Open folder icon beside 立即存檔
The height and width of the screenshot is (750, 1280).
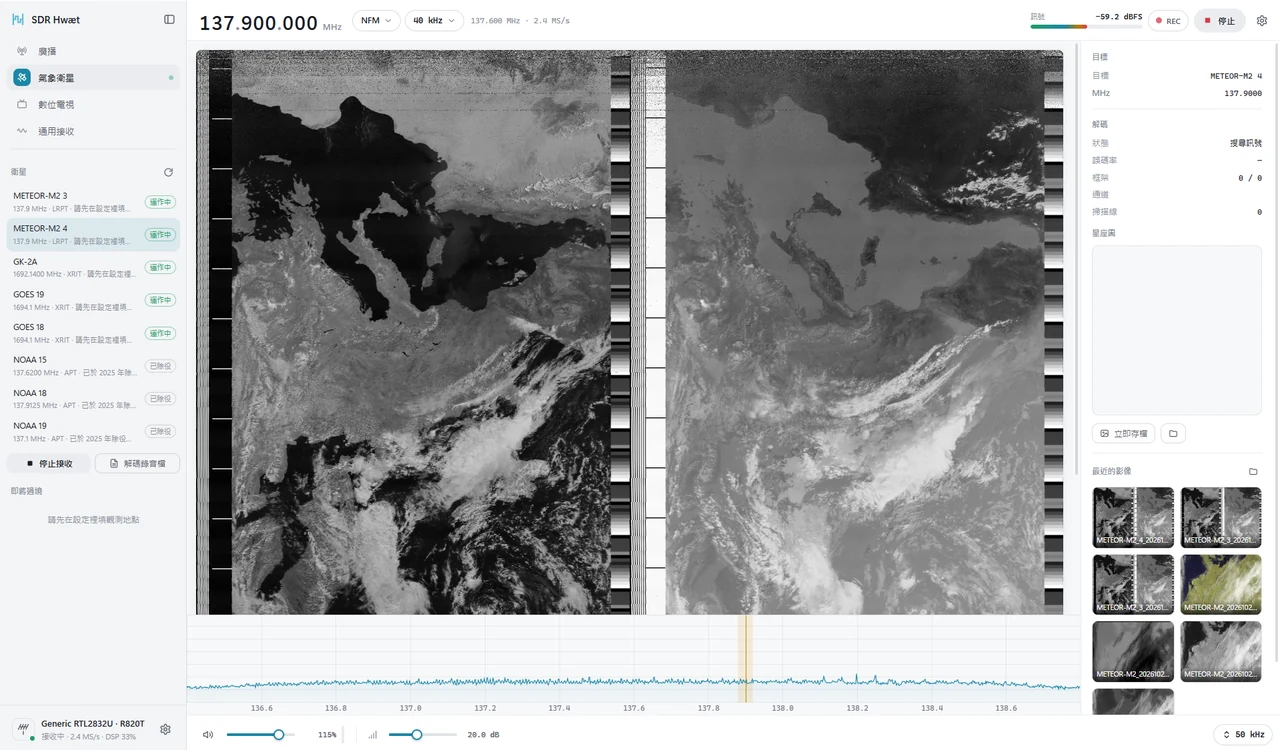pos(1173,433)
